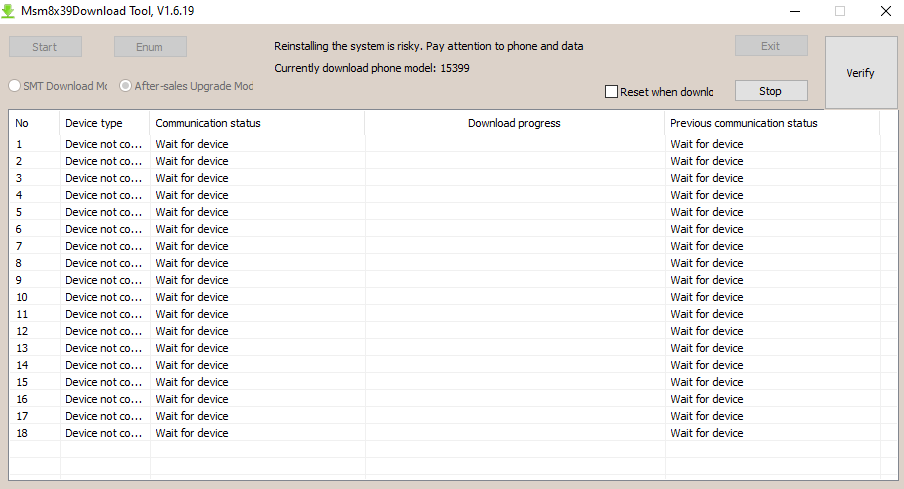Click the Stop button
The width and height of the screenshot is (904, 489).
[x=771, y=91]
